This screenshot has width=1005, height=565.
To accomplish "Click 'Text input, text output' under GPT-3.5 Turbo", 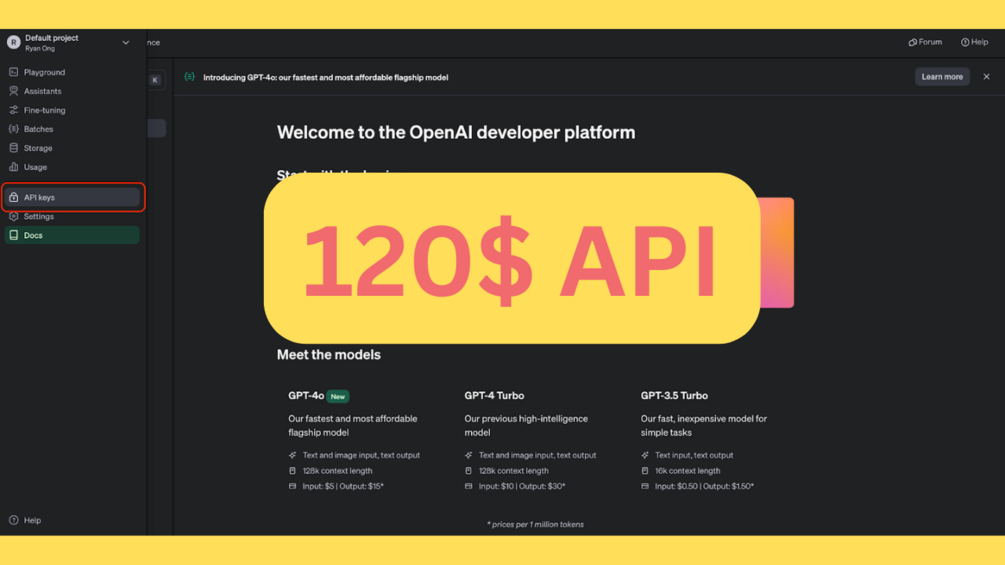I will (694, 455).
